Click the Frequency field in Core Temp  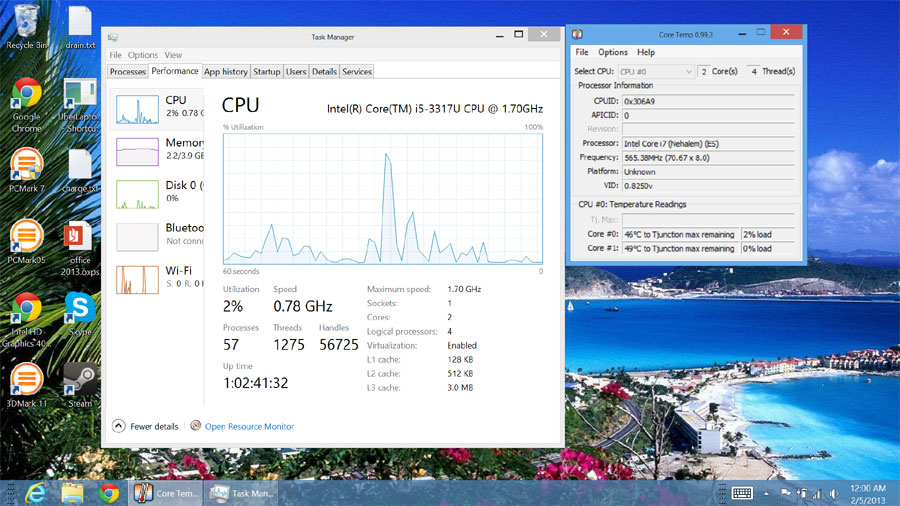(708, 158)
